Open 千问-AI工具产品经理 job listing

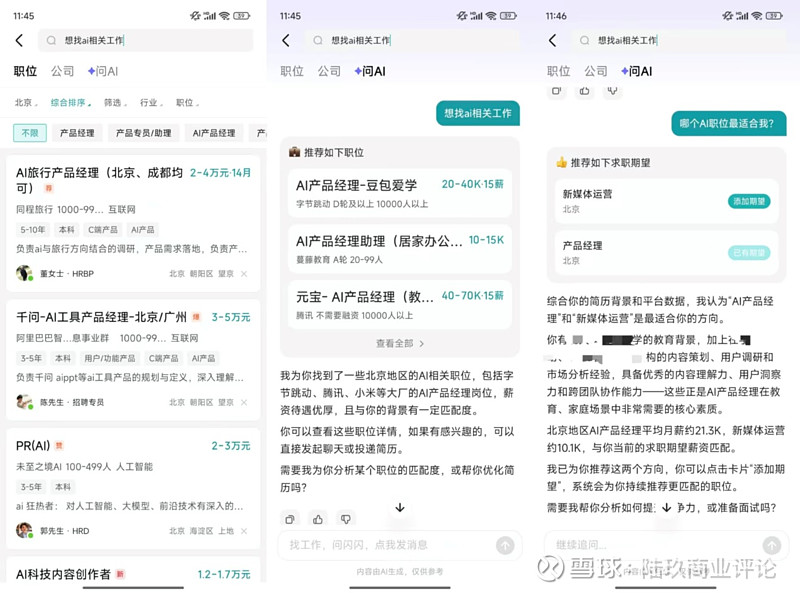tap(133, 360)
